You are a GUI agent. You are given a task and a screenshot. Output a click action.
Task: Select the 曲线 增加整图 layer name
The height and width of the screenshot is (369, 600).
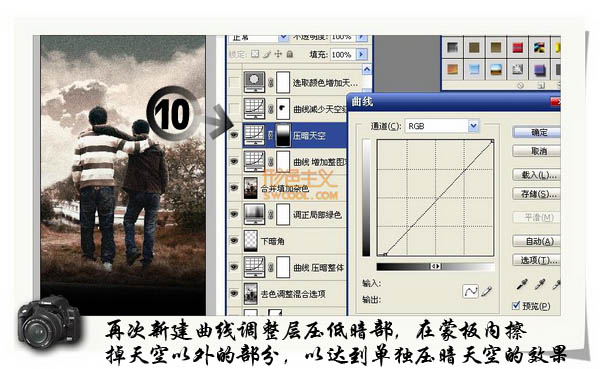click(x=320, y=162)
